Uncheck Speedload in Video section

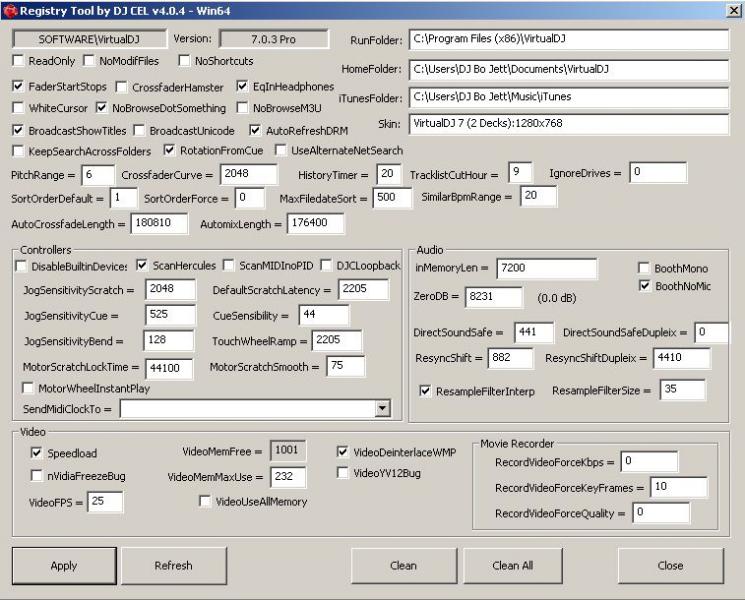tap(36, 453)
